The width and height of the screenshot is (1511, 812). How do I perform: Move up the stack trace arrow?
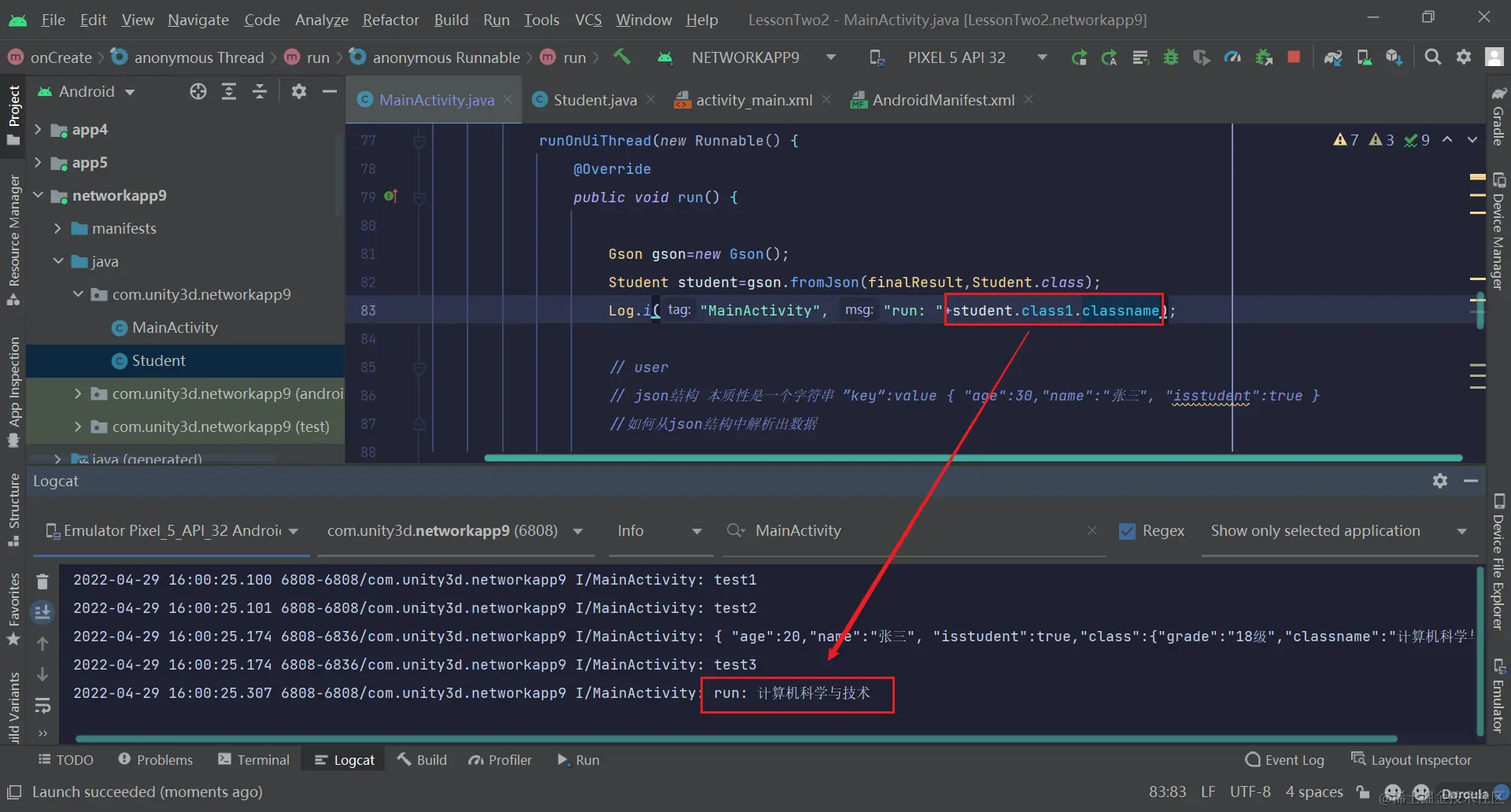click(42, 644)
